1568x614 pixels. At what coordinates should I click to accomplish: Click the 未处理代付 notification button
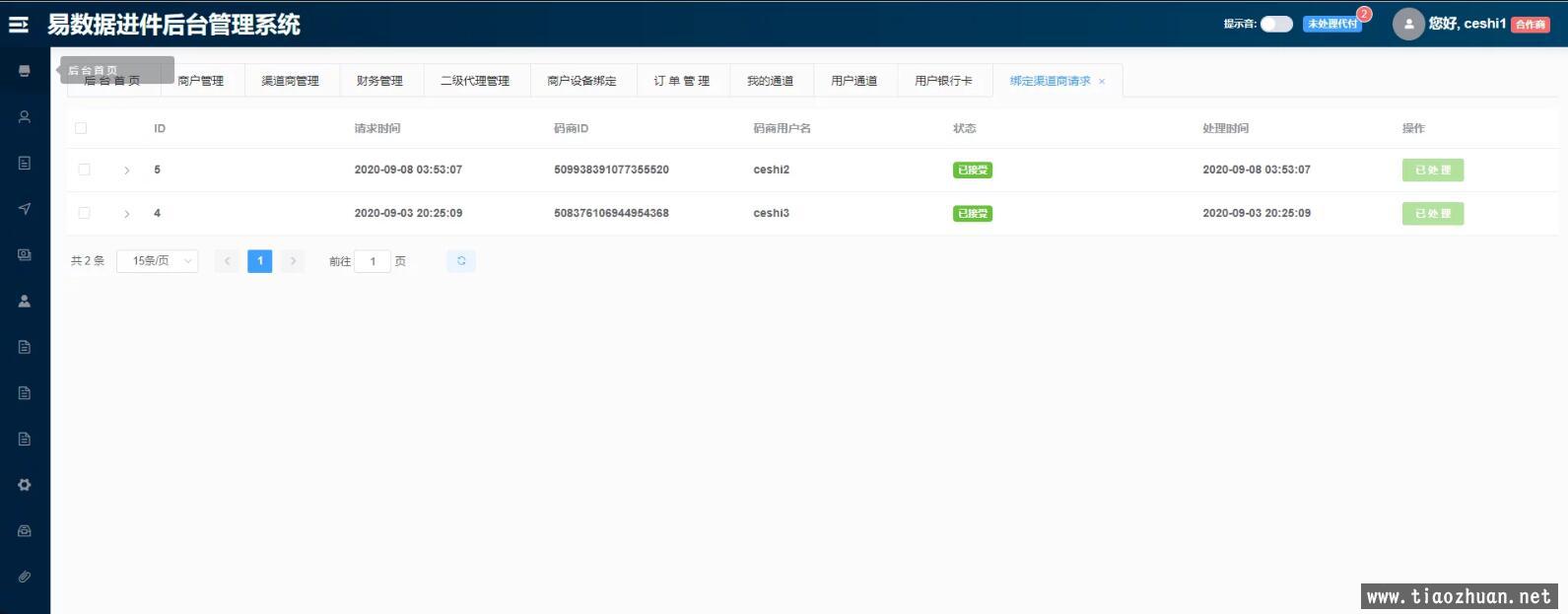(1332, 24)
